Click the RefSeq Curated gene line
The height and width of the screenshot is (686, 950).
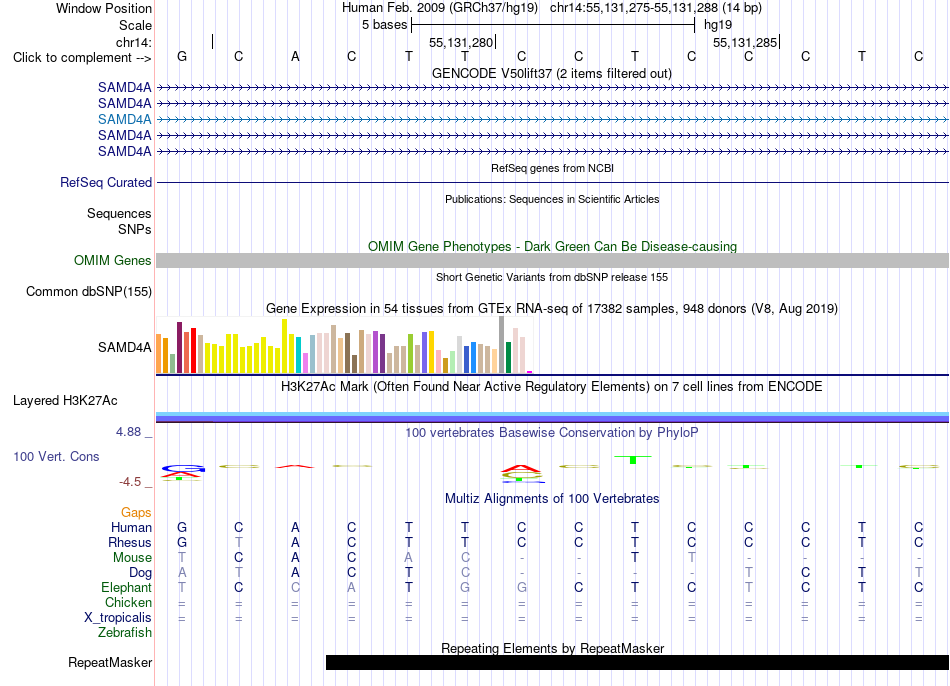click(x=552, y=182)
